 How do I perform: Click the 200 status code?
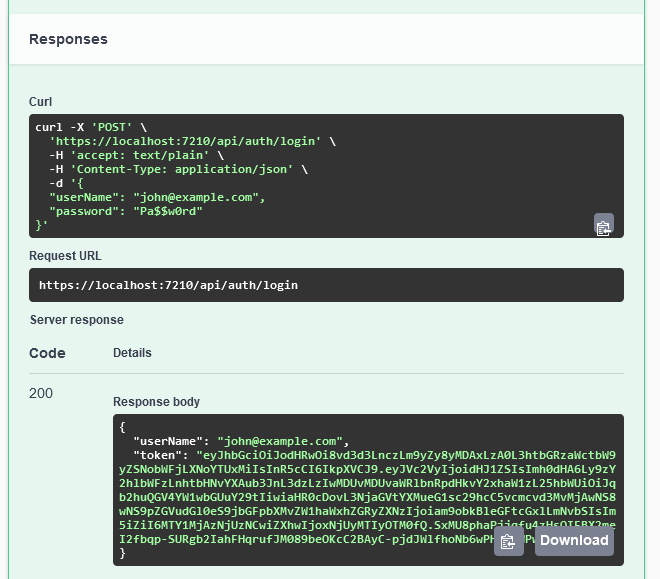[x=41, y=393]
